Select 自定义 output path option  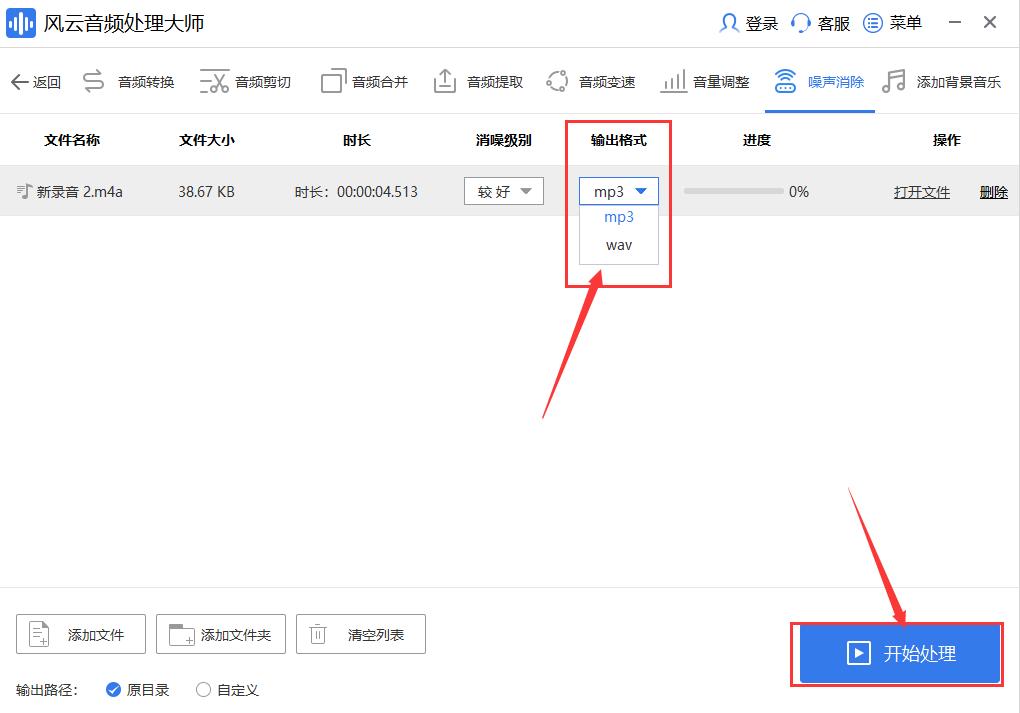click(227, 690)
